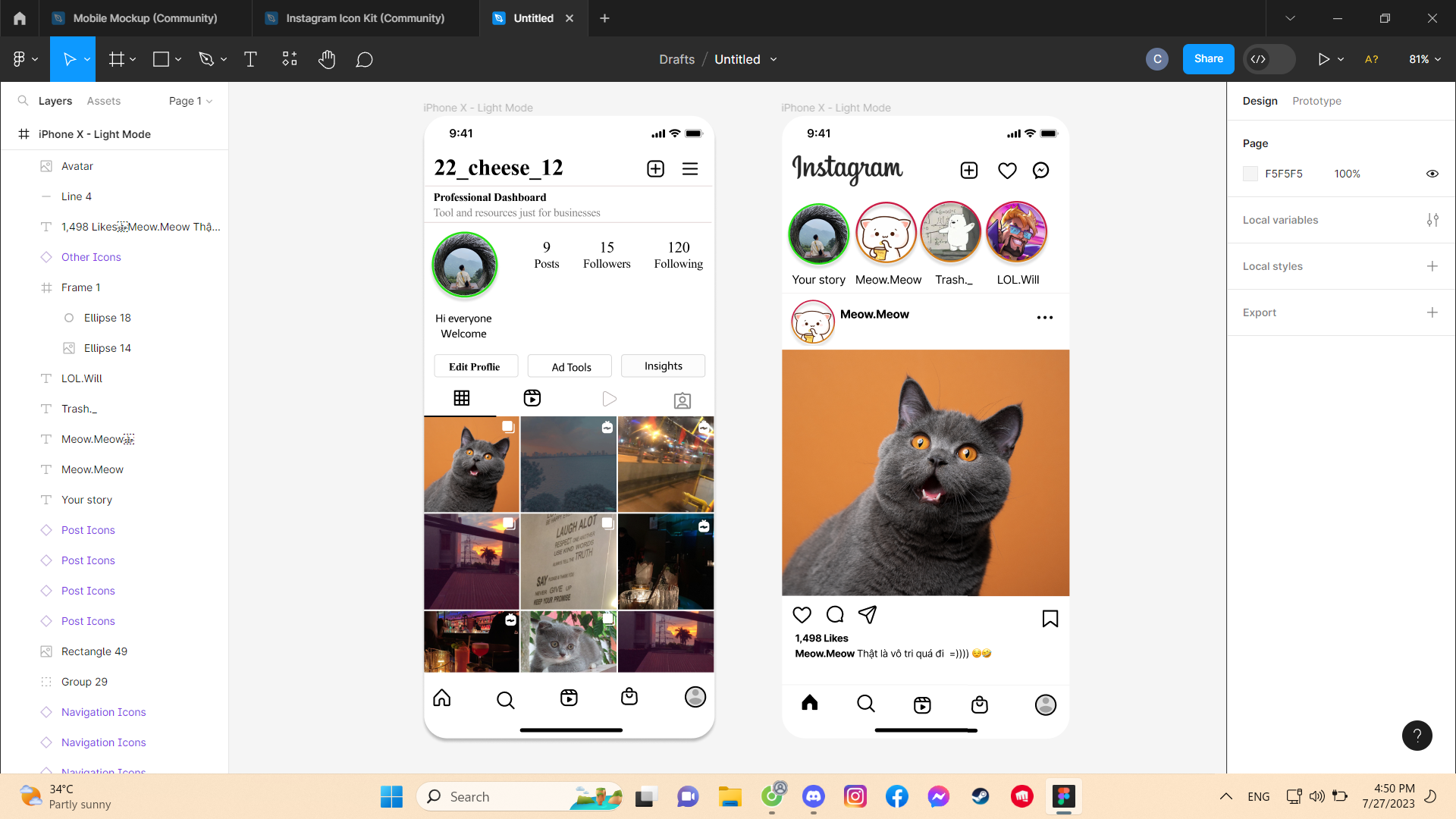Open the Resources components tool
The height and width of the screenshot is (819, 1456).
point(290,59)
